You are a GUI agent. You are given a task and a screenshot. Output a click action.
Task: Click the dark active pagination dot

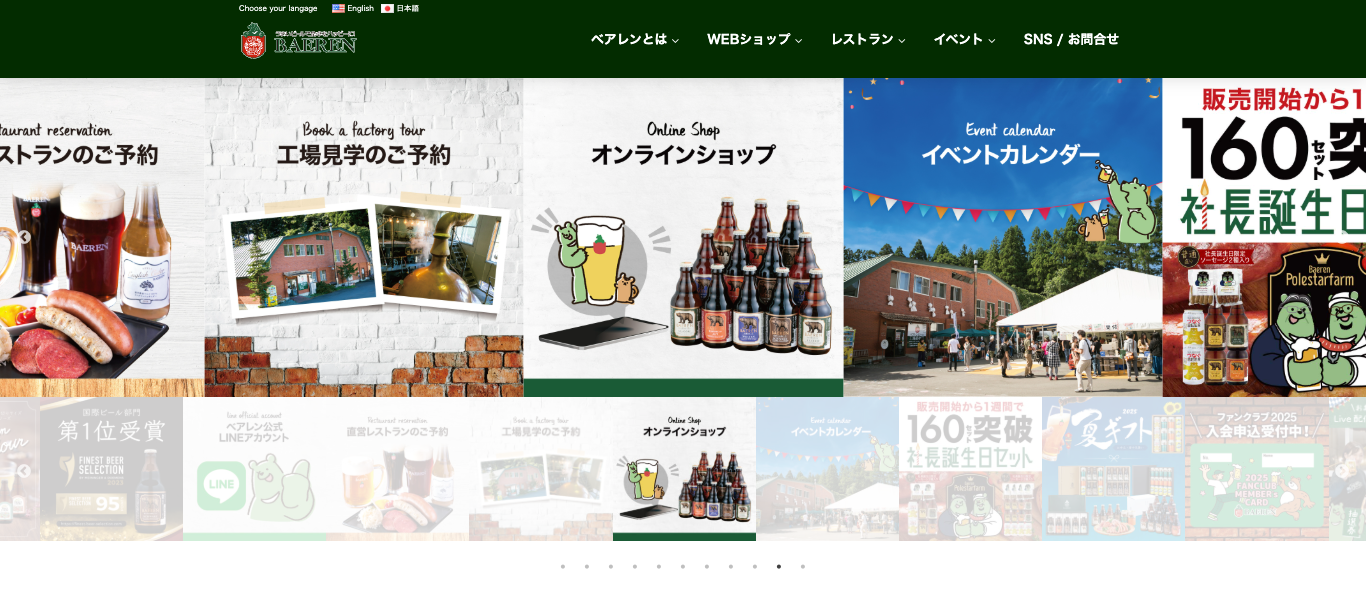[x=779, y=566]
